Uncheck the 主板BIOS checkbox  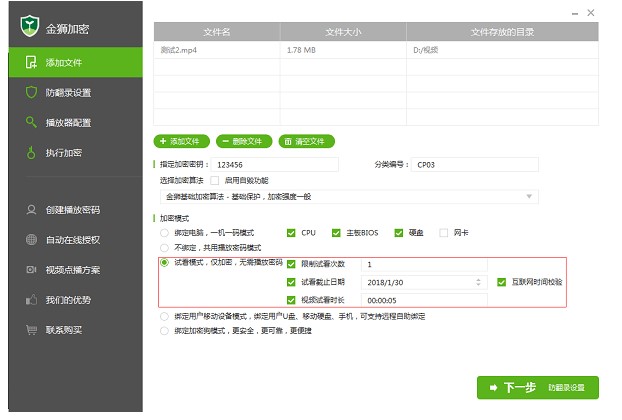[x=336, y=233]
